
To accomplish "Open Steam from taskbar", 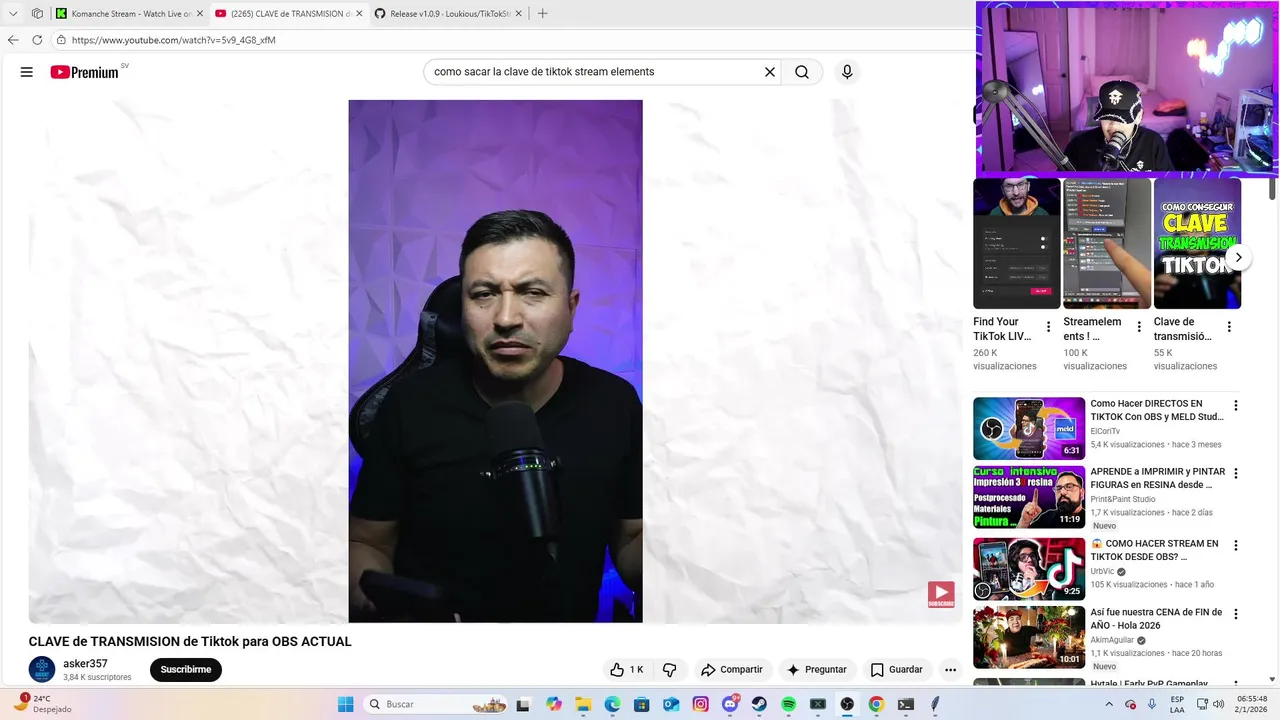I will (x=759, y=704).
